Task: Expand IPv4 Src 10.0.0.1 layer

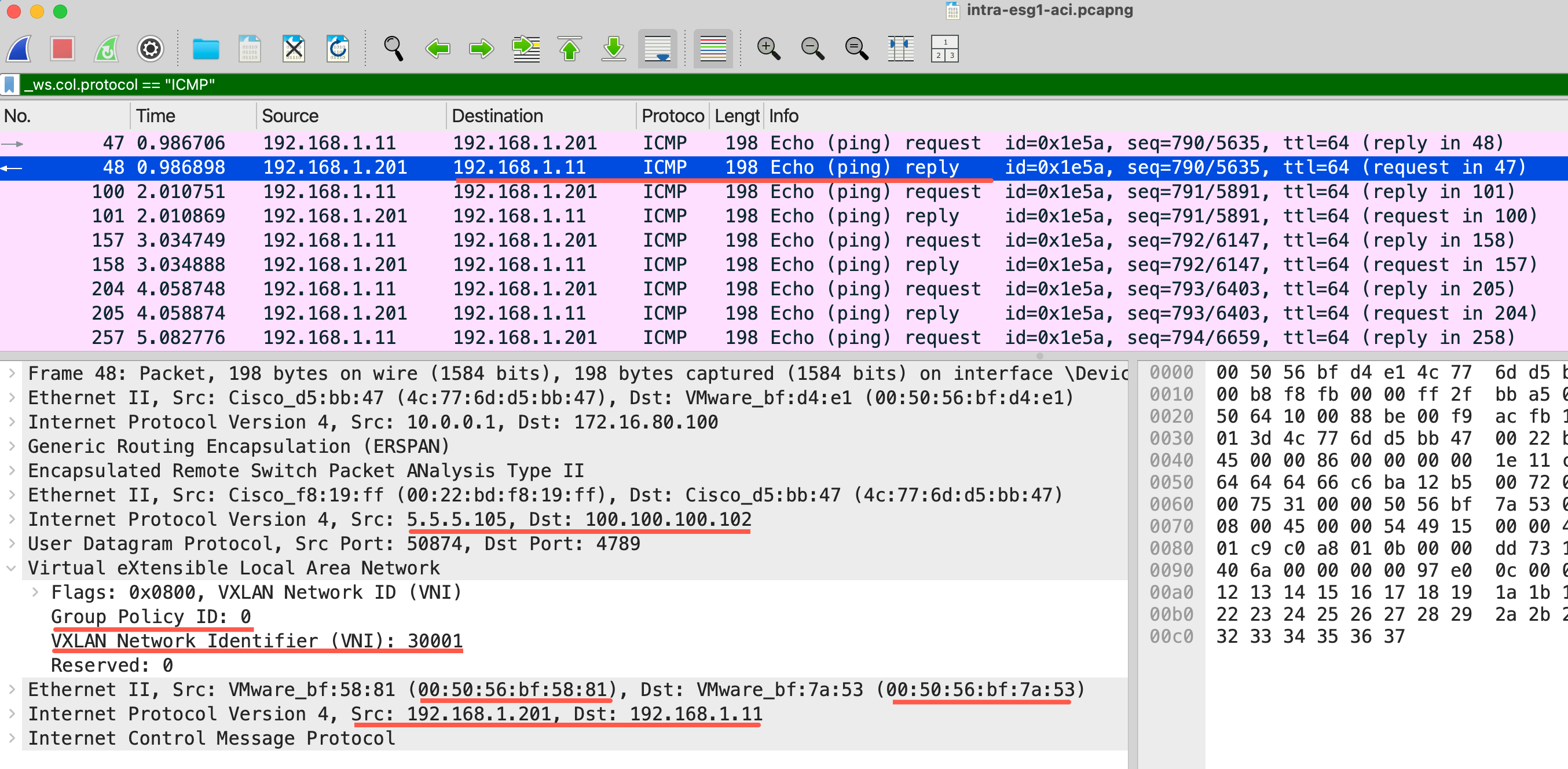Action: tap(12, 422)
